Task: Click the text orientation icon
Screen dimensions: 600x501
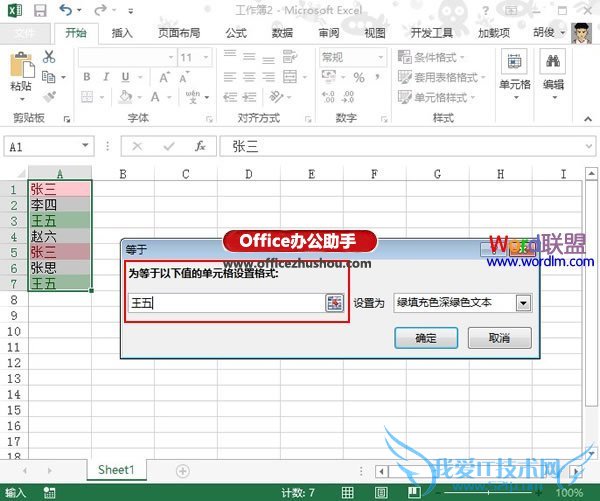Action: point(276,97)
